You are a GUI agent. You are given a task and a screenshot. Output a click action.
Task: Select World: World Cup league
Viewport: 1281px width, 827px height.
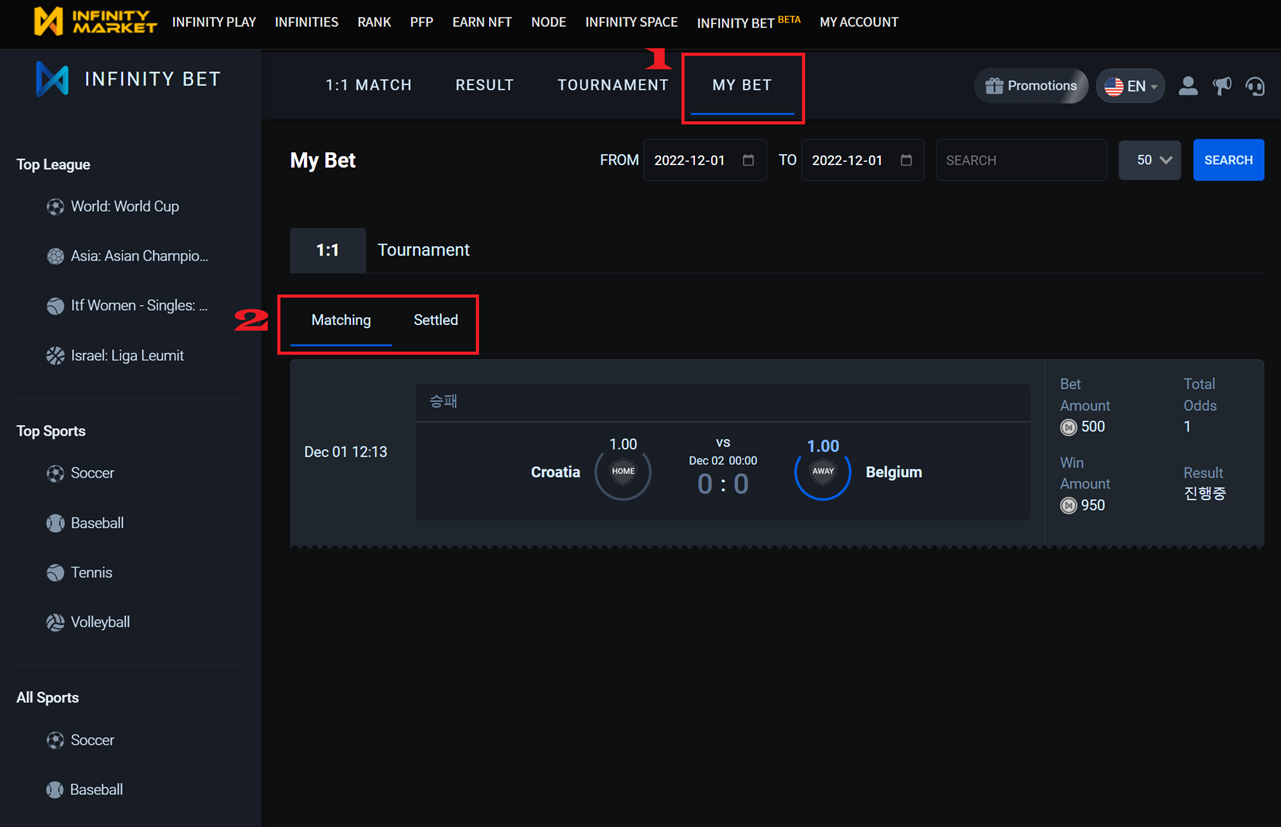(x=124, y=207)
